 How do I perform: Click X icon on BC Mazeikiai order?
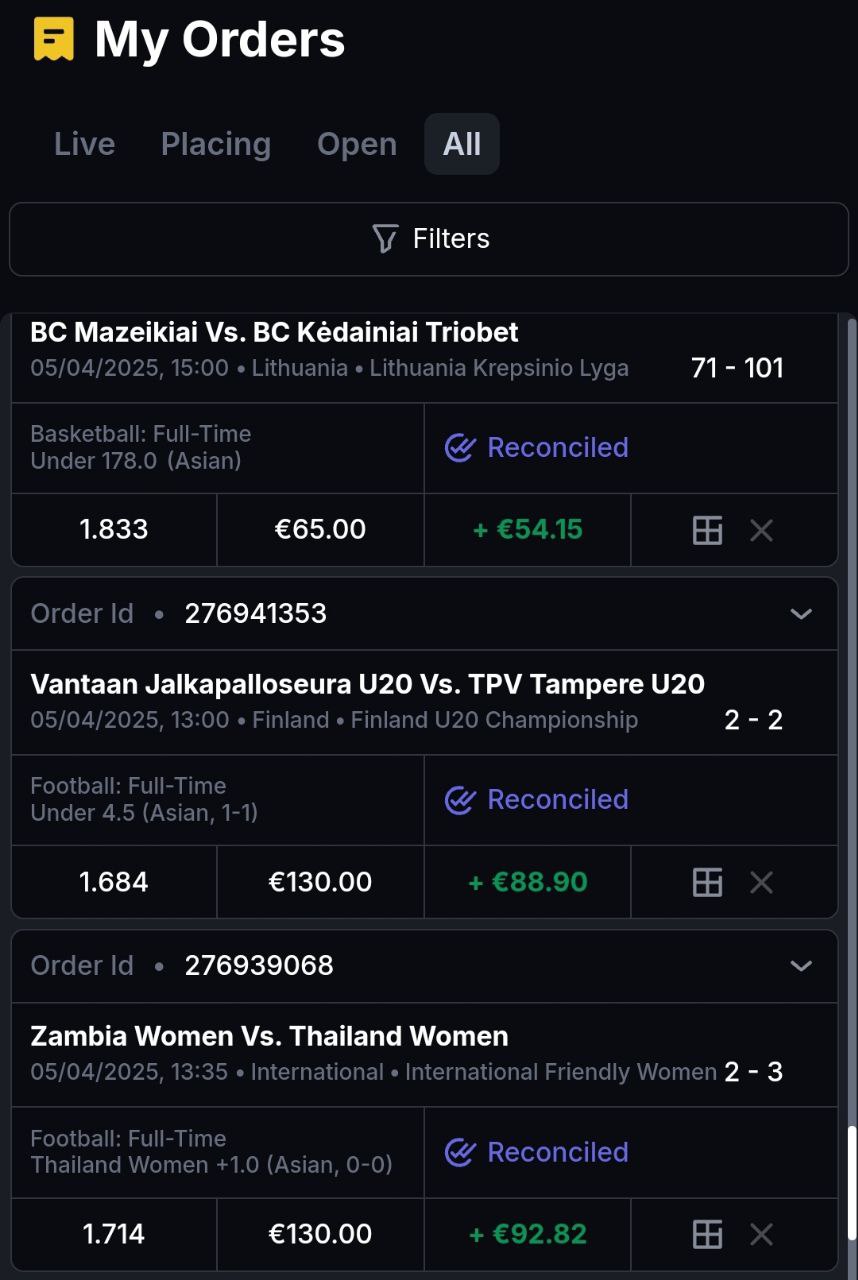762,530
